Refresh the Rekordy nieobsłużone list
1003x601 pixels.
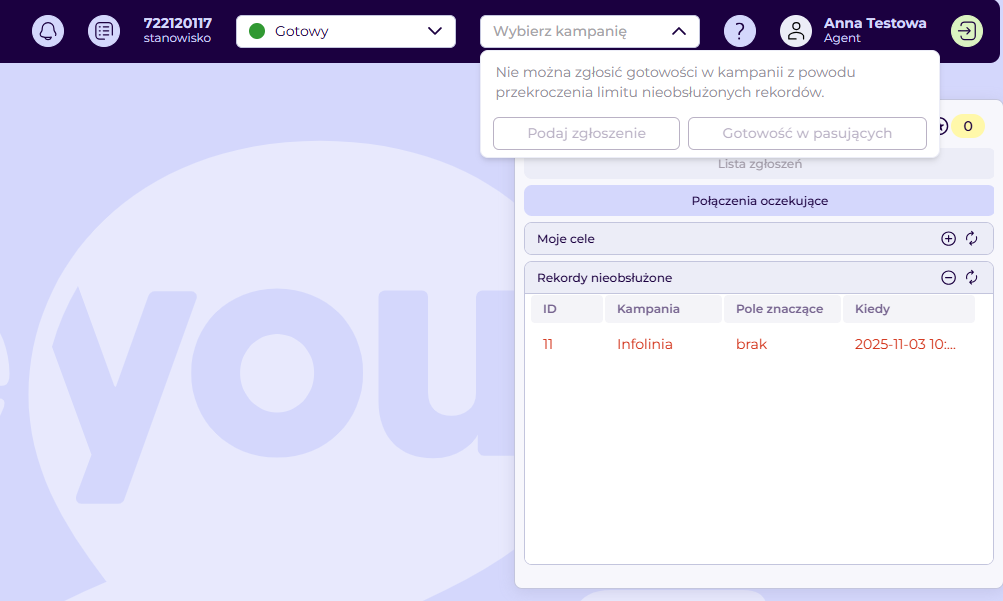tap(972, 277)
